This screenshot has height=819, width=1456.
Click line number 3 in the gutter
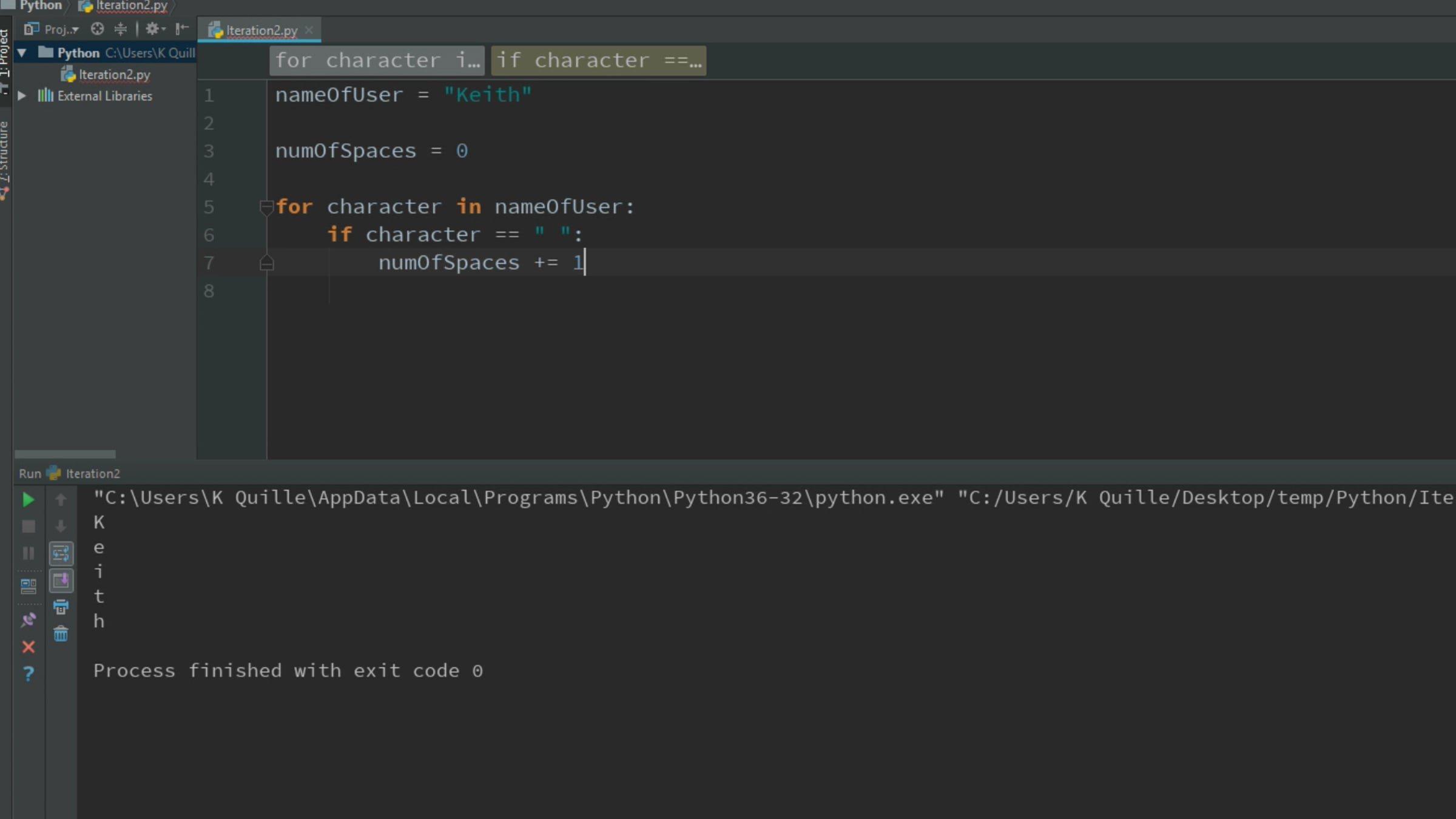(209, 151)
